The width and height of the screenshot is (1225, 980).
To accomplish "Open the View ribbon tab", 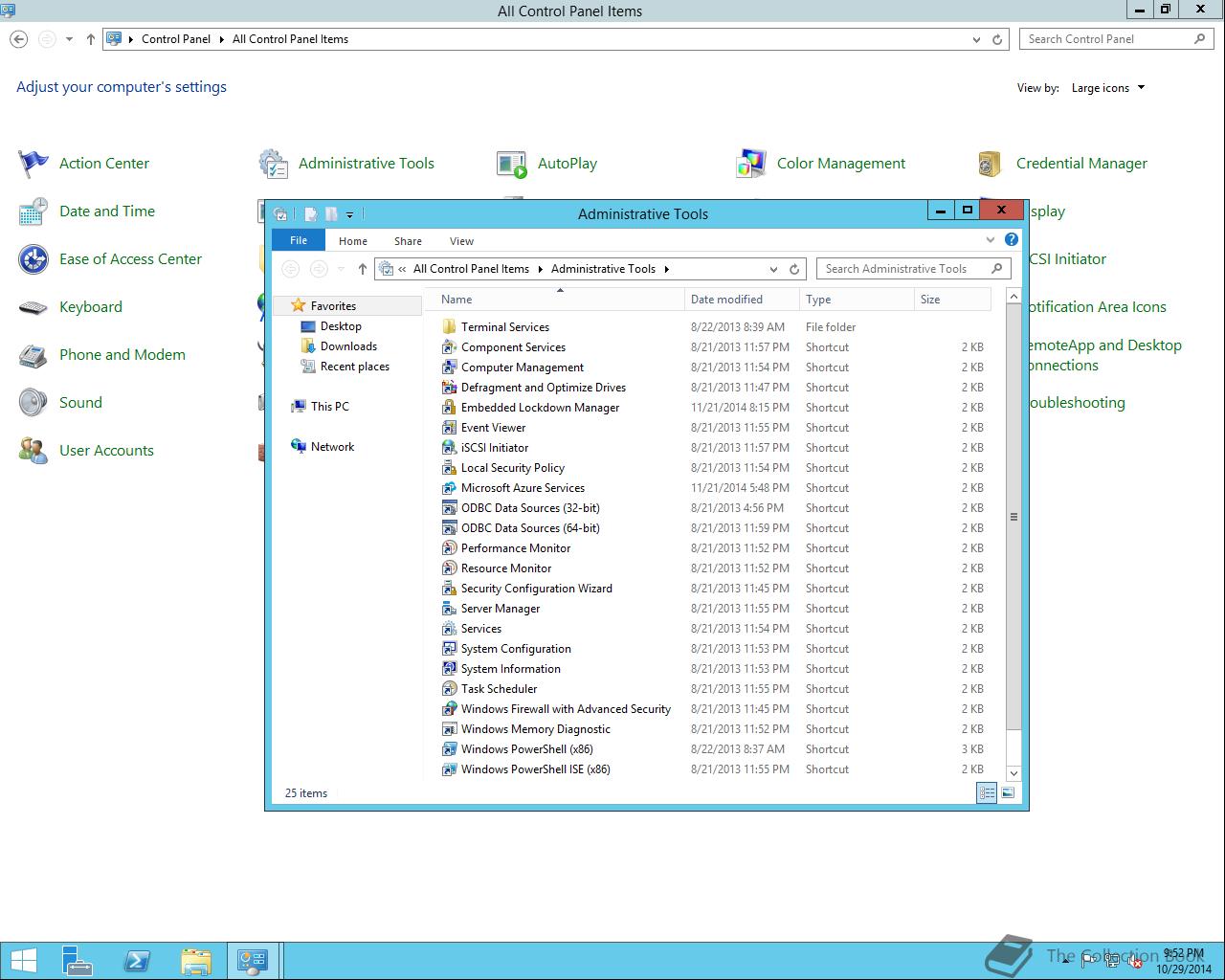I will (461, 241).
